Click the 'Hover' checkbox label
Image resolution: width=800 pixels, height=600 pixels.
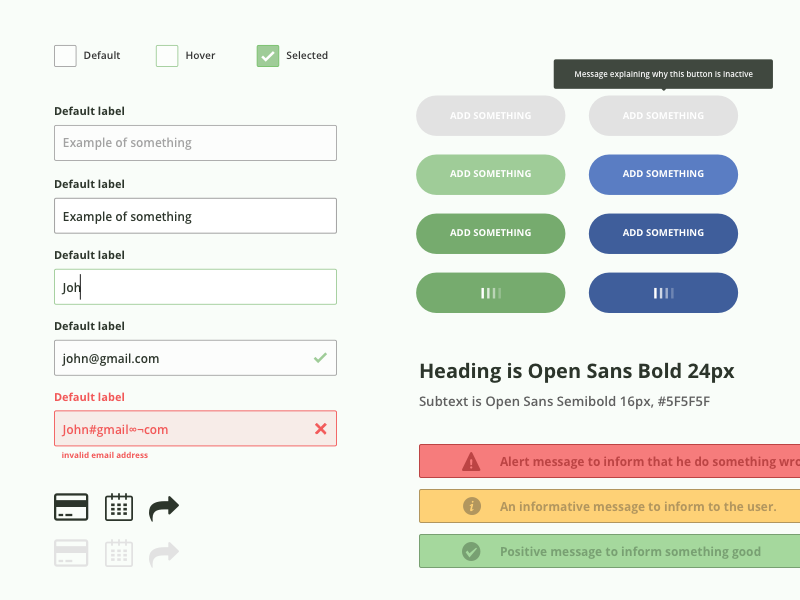200,55
